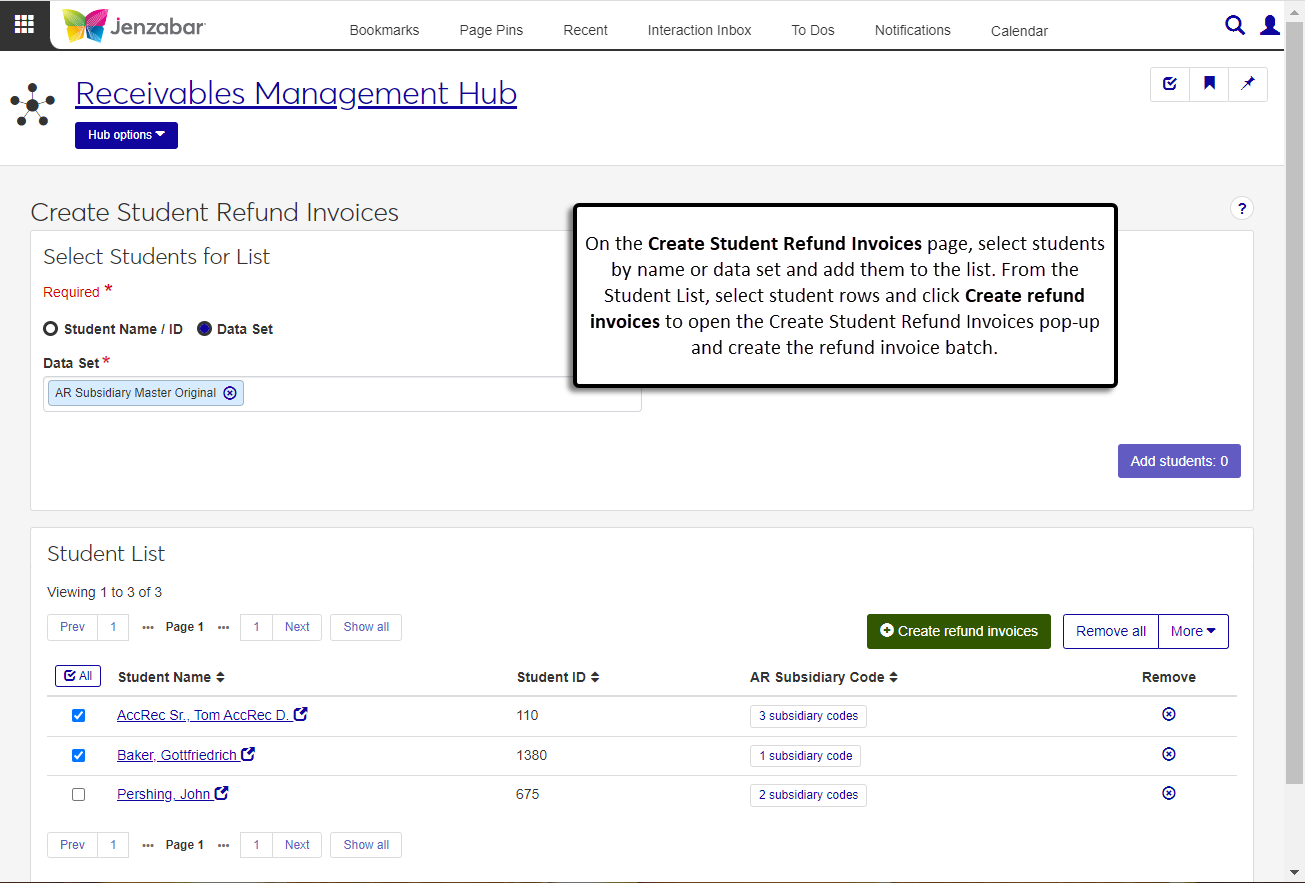Open the help question mark icon
This screenshot has height=883, width=1305.
pyautogui.click(x=1241, y=209)
